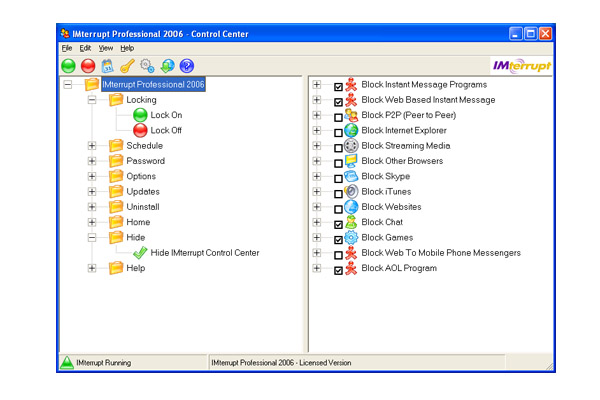Uncheck Block Web Based Instant Message checkbox
Viewport: 600px width, 400px height.
[x=338, y=102]
